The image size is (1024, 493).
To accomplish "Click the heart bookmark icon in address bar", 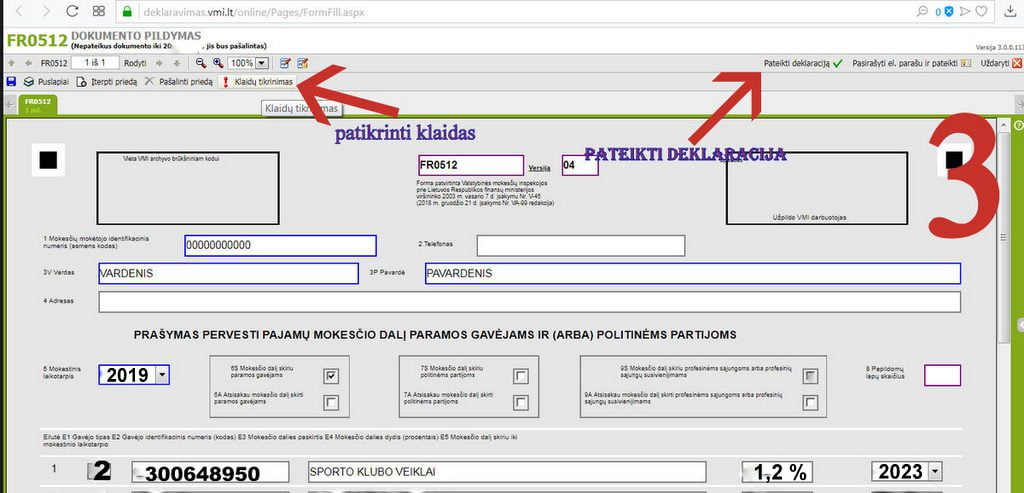I will click(x=982, y=11).
